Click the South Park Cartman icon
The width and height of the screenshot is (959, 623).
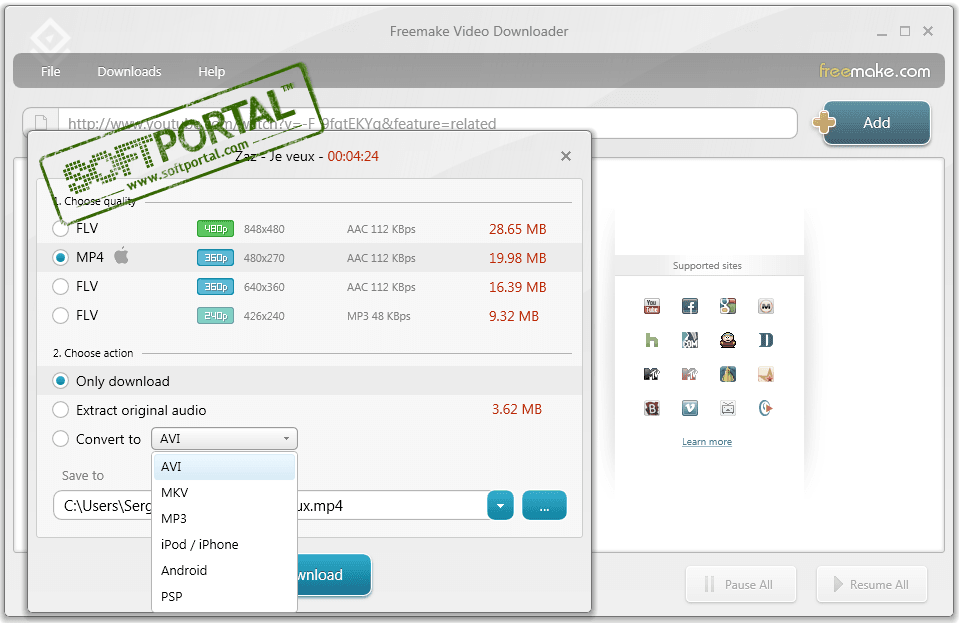728,340
